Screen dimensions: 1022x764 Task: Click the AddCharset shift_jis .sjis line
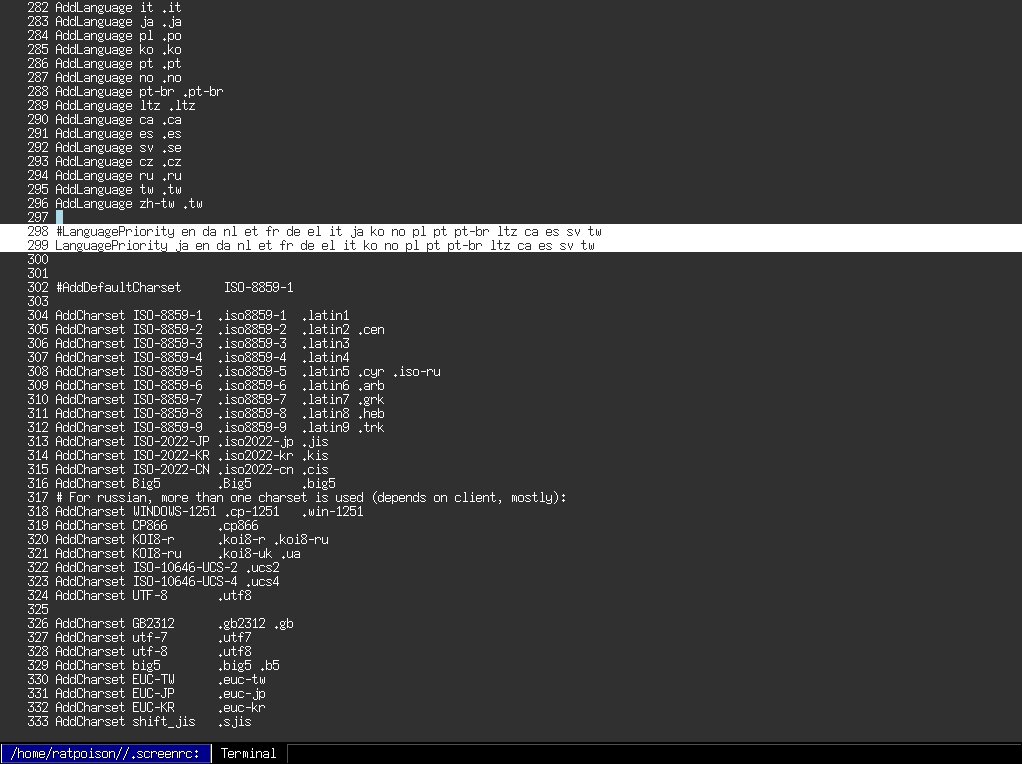click(153, 721)
